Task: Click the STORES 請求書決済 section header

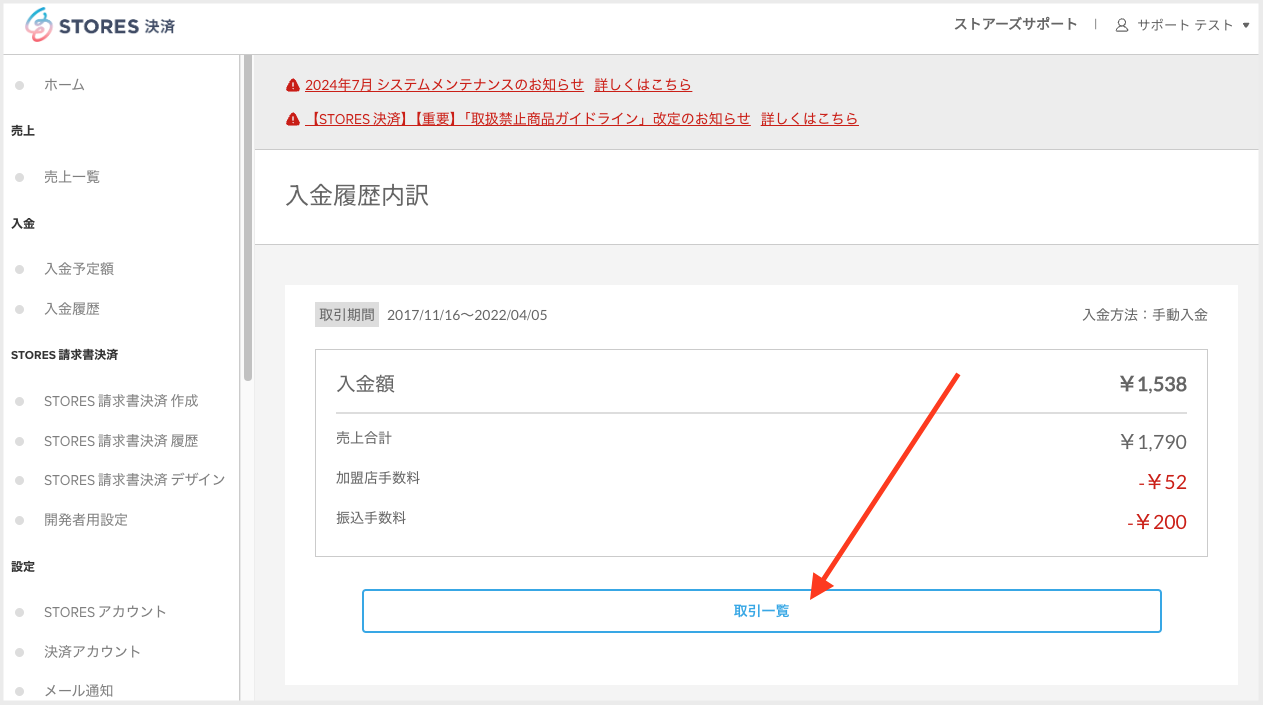Action: click(x=64, y=355)
